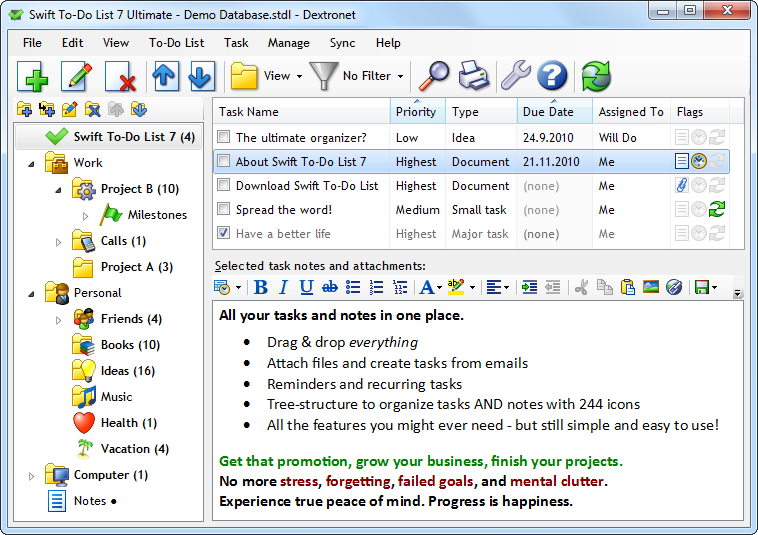Click the delete to-do list folder icon
Screen dimensions: 758x535
tap(92, 109)
